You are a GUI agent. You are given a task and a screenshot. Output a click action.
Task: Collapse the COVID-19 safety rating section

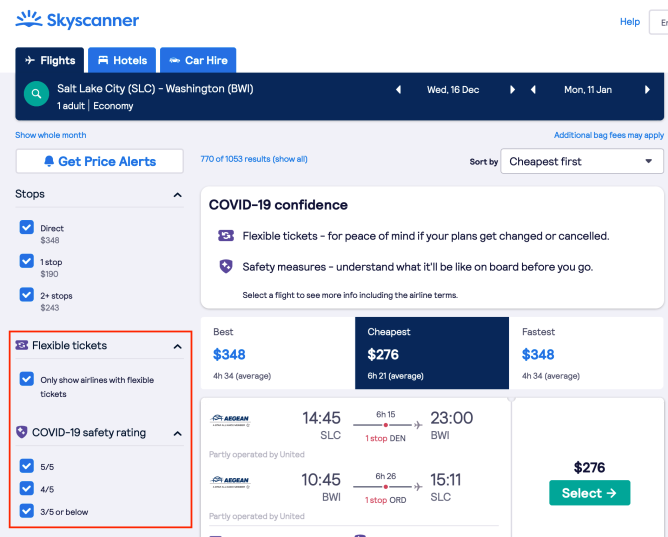178,434
